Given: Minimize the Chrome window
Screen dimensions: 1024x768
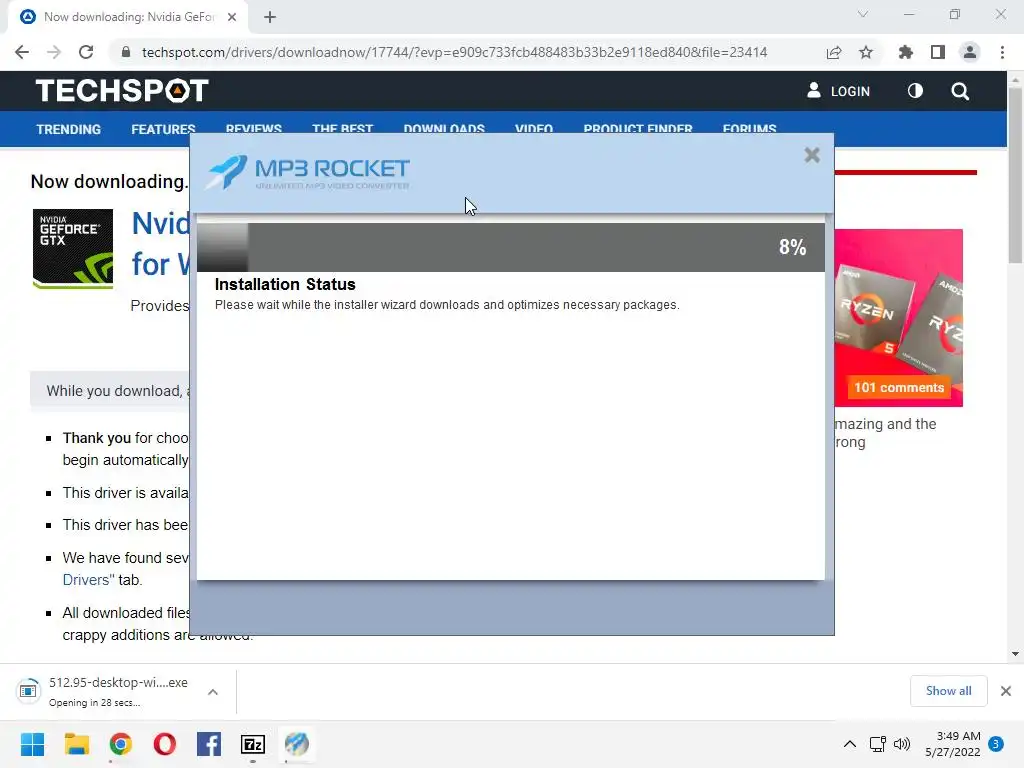Looking at the screenshot, I should (x=909, y=14).
